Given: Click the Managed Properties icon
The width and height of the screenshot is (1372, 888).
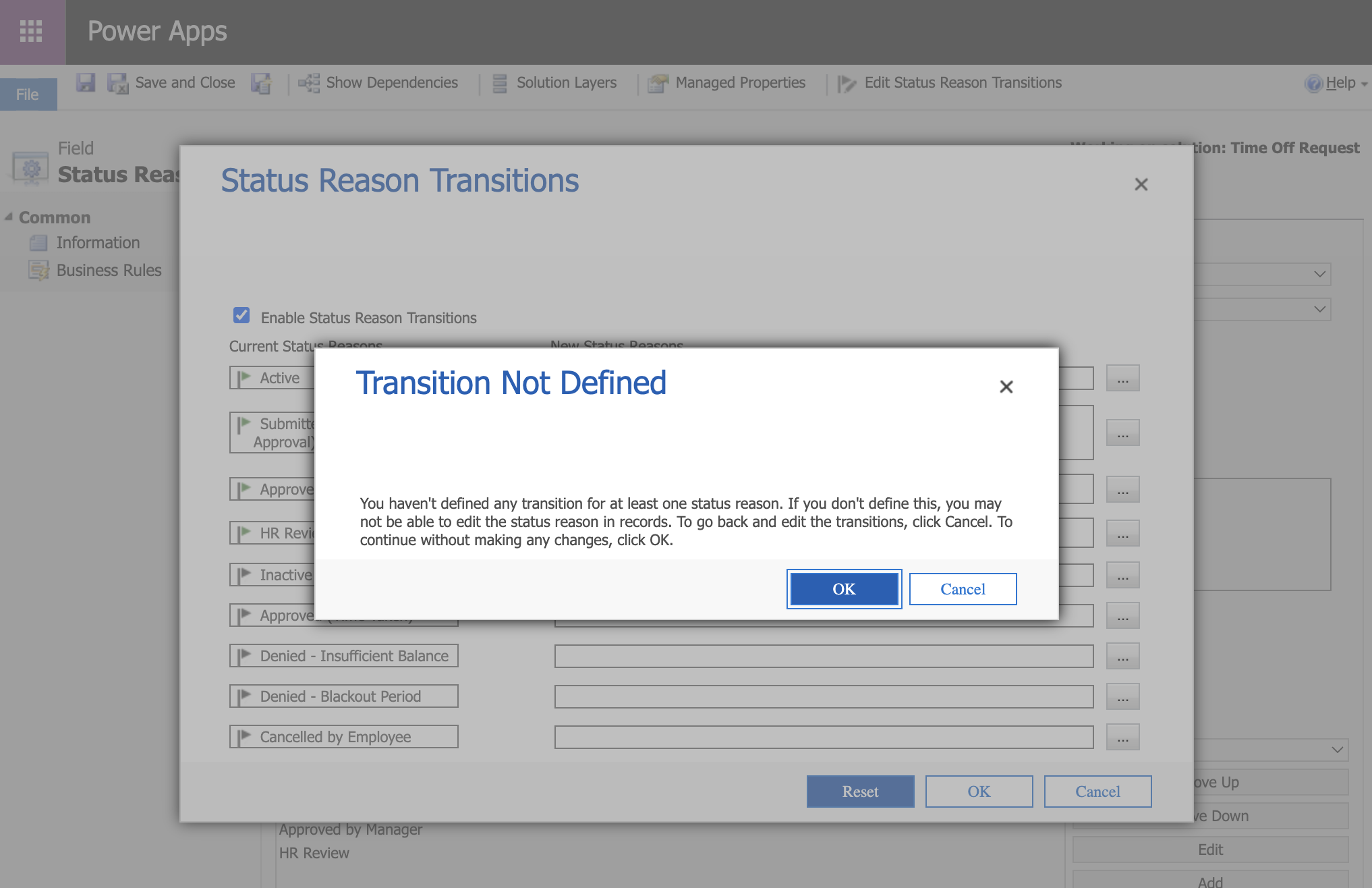Looking at the screenshot, I should point(658,83).
